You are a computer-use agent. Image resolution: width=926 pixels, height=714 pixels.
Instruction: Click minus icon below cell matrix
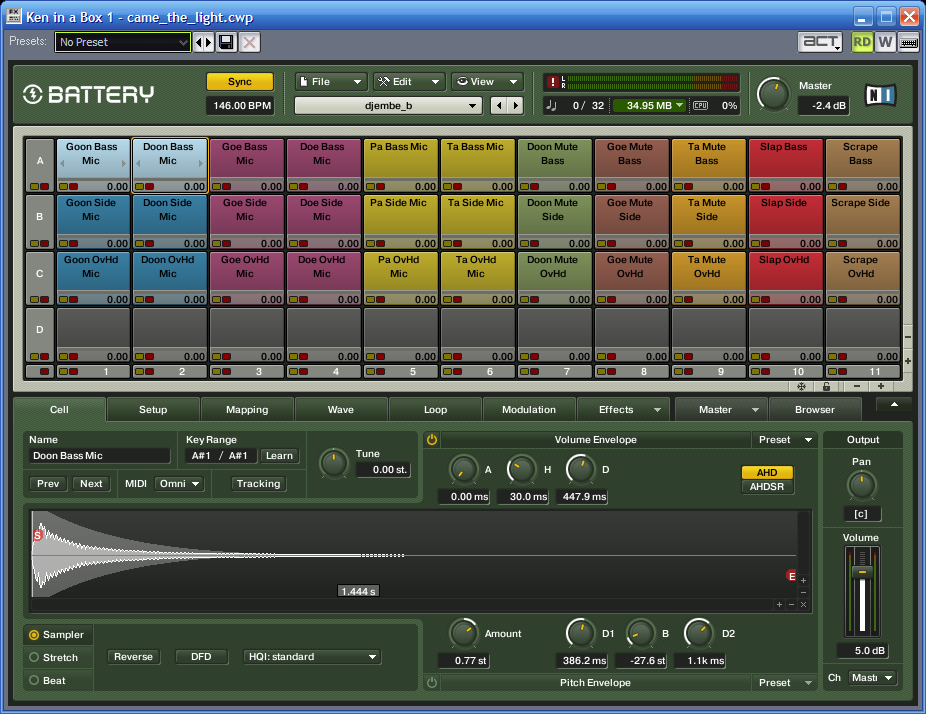pos(856,386)
